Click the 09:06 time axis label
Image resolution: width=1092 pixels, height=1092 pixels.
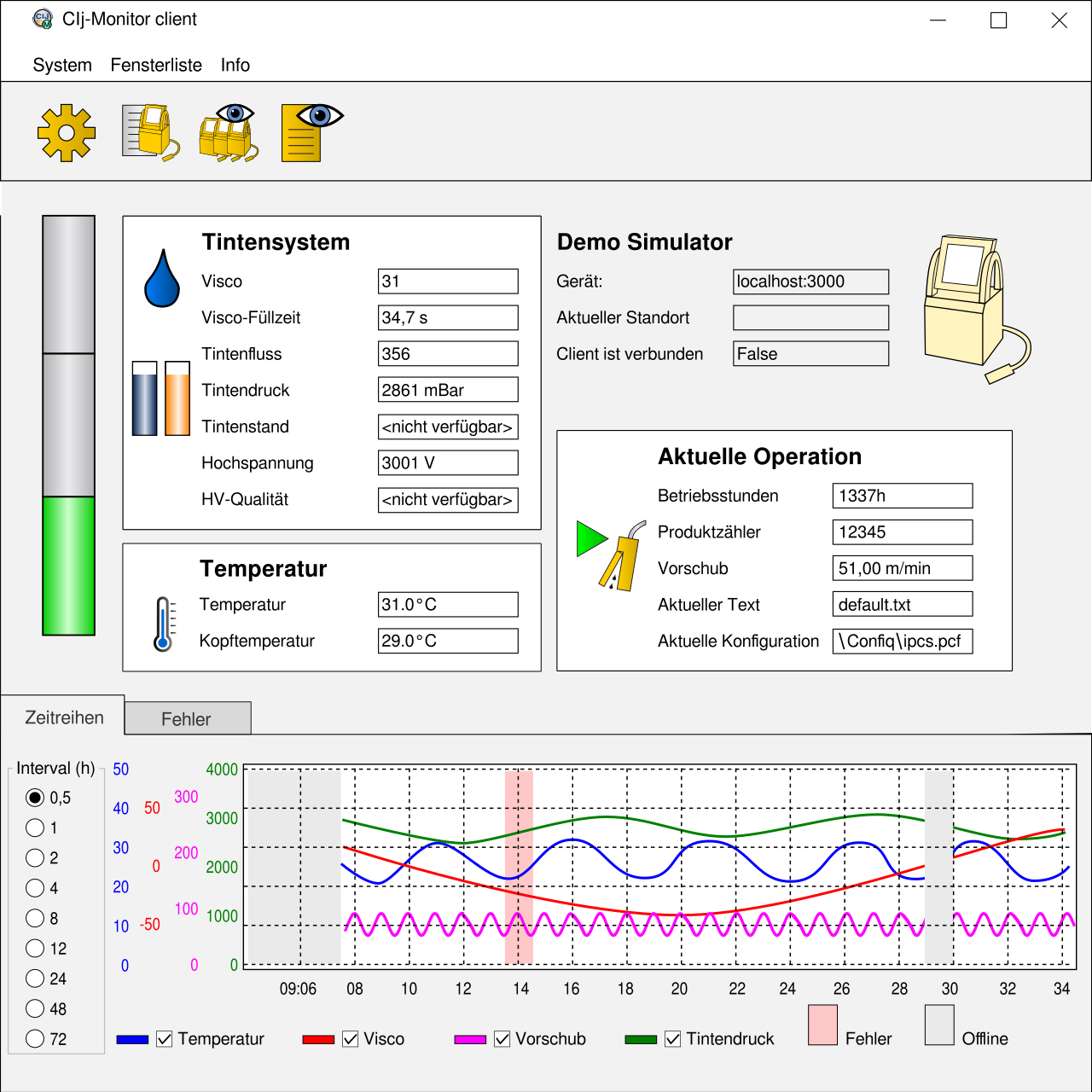[298, 989]
